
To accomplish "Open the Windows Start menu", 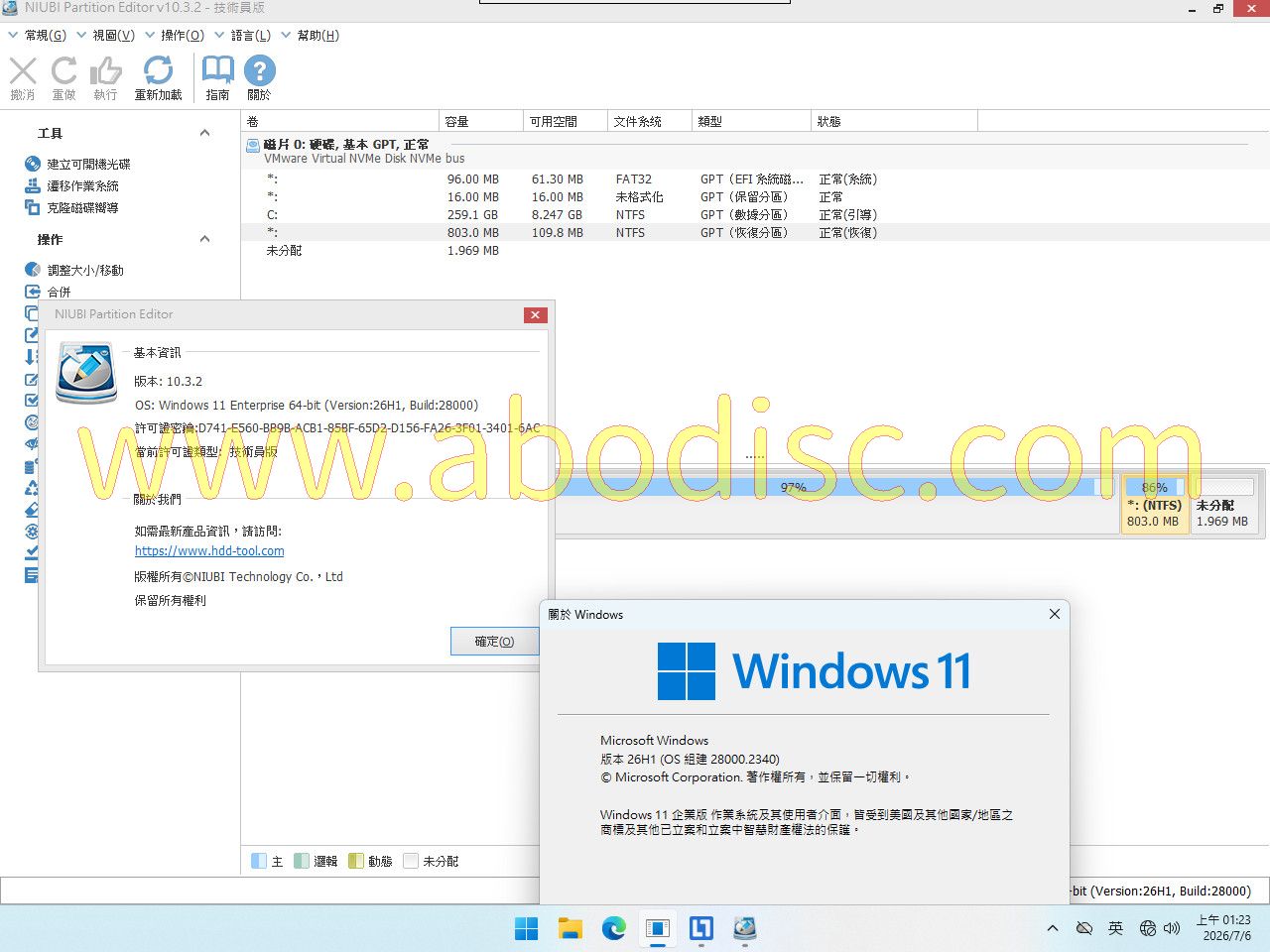I will (x=527, y=928).
